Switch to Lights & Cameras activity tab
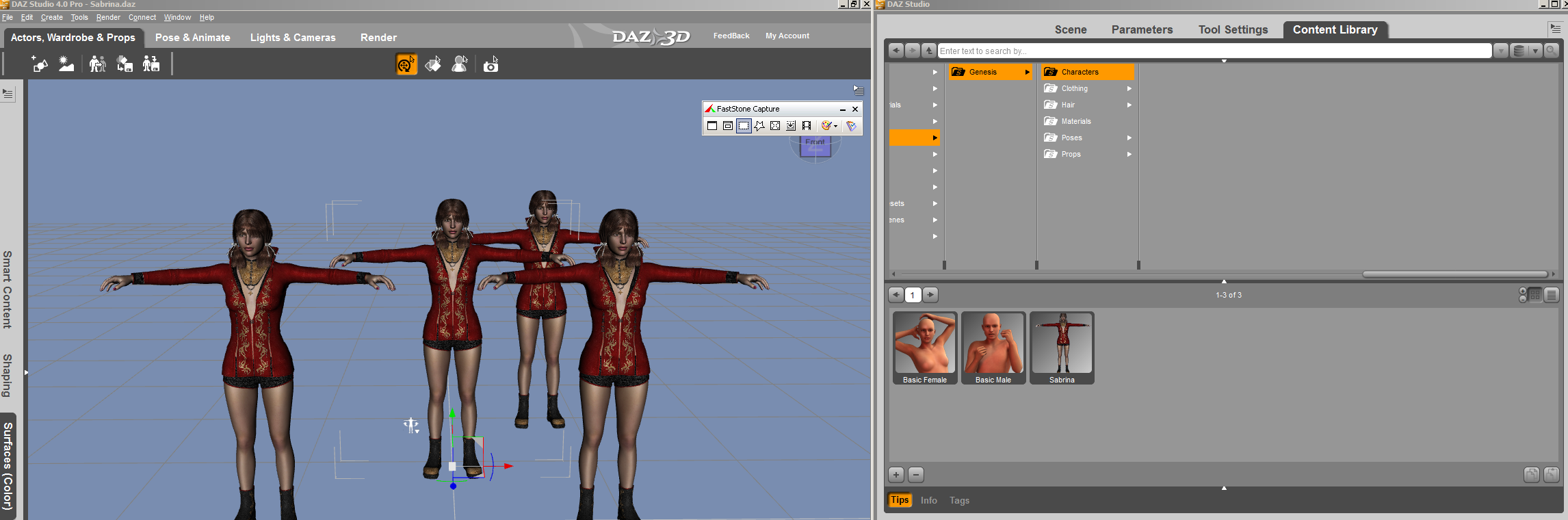 tap(293, 38)
